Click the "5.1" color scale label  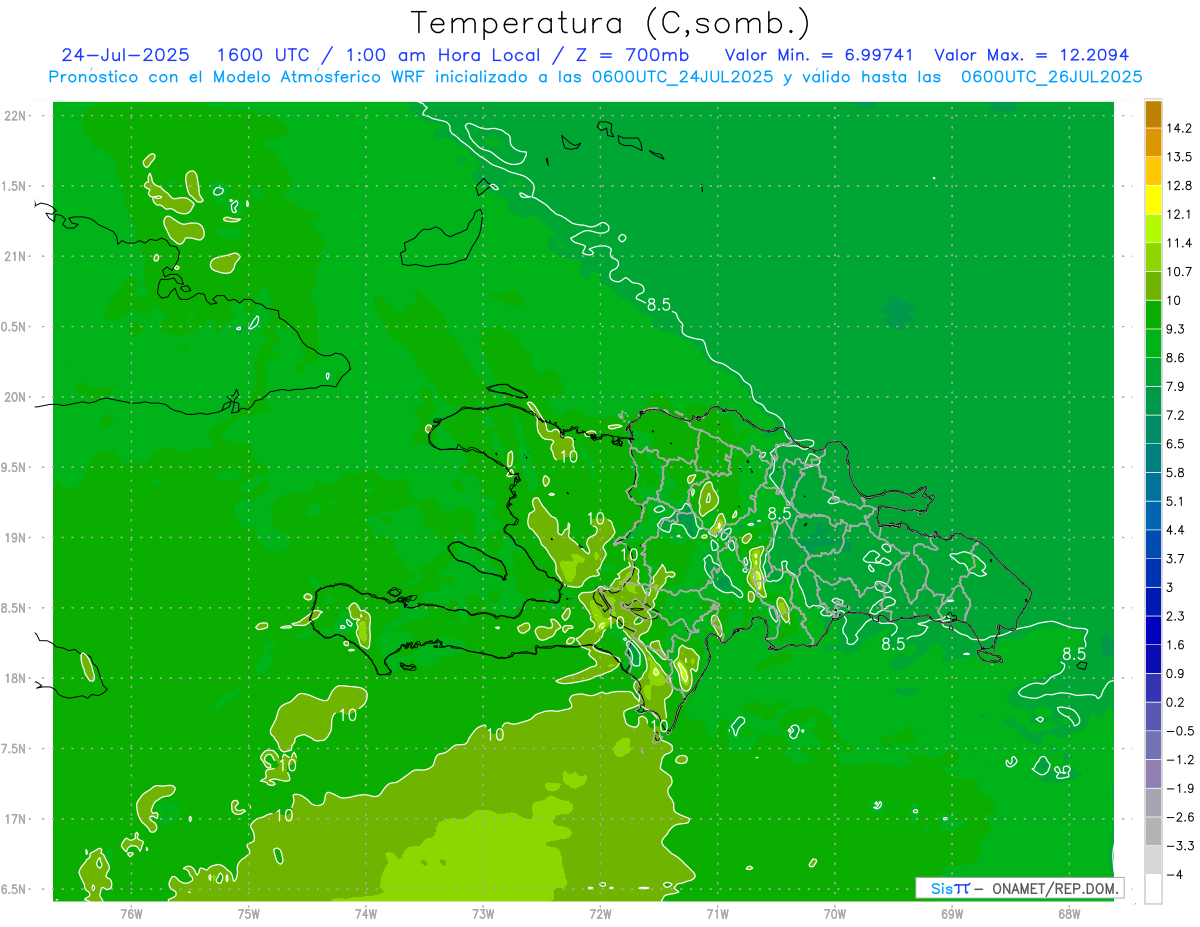pos(1176,501)
